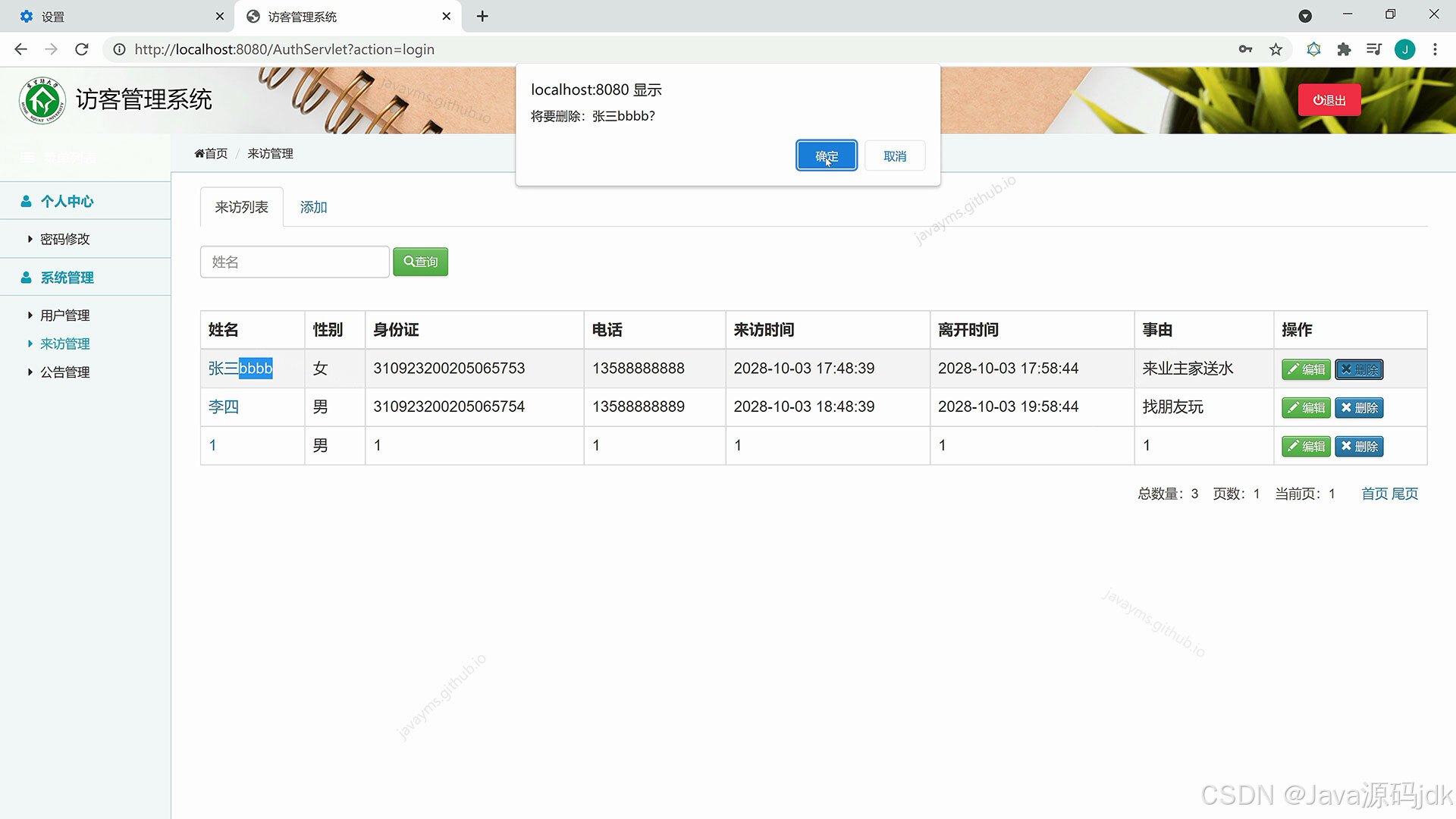Open the saved passwords key icon

point(1245,49)
